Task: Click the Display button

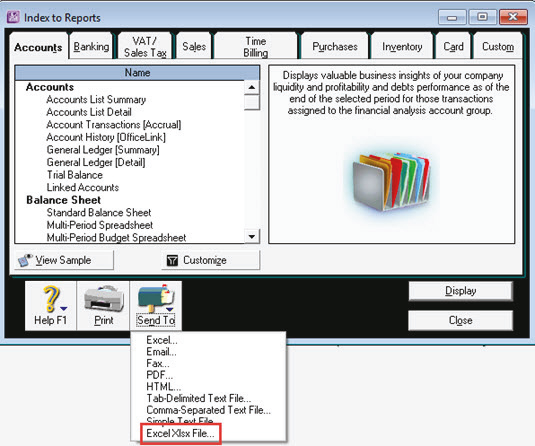Action: click(x=461, y=291)
